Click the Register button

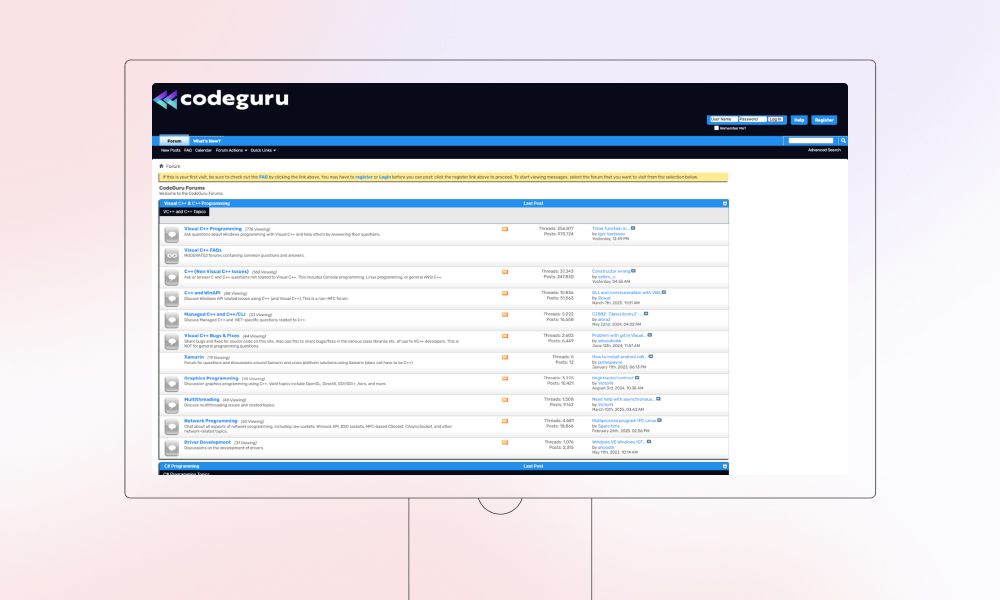824,120
